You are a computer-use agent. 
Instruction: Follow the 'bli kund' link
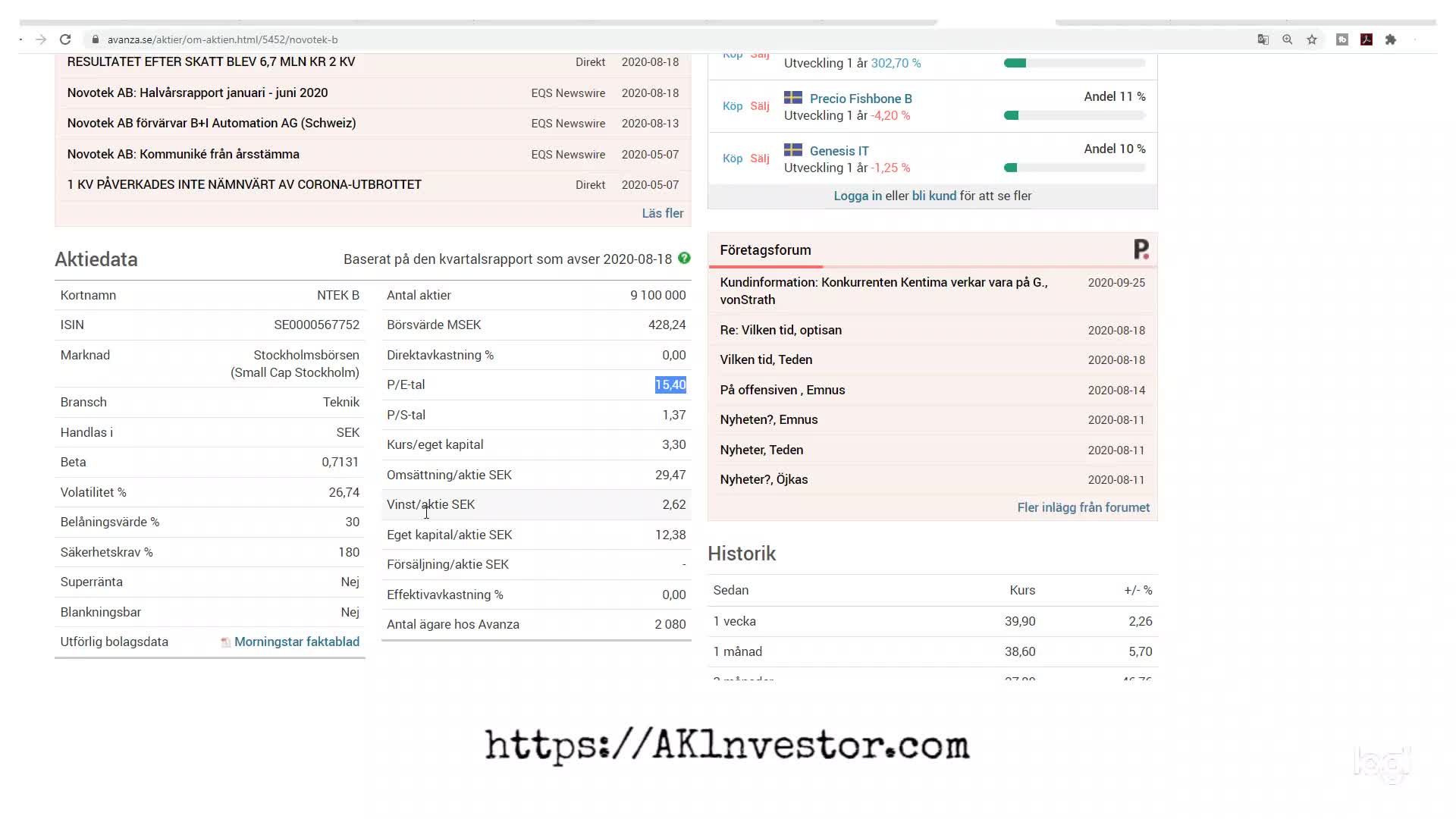tap(934, 196)
